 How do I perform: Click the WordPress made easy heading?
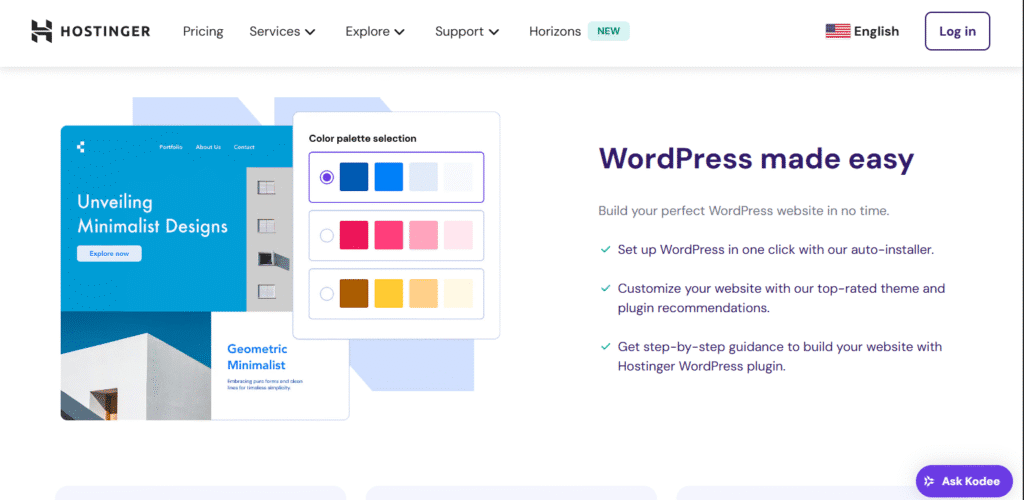(756, 159)
